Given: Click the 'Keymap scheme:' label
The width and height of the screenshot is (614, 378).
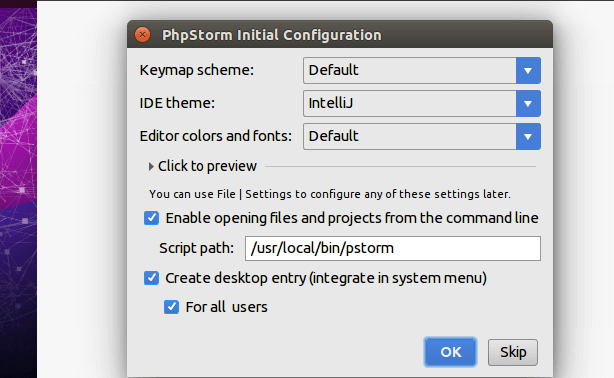Looking at the screenshot, I should click(197, 70).
